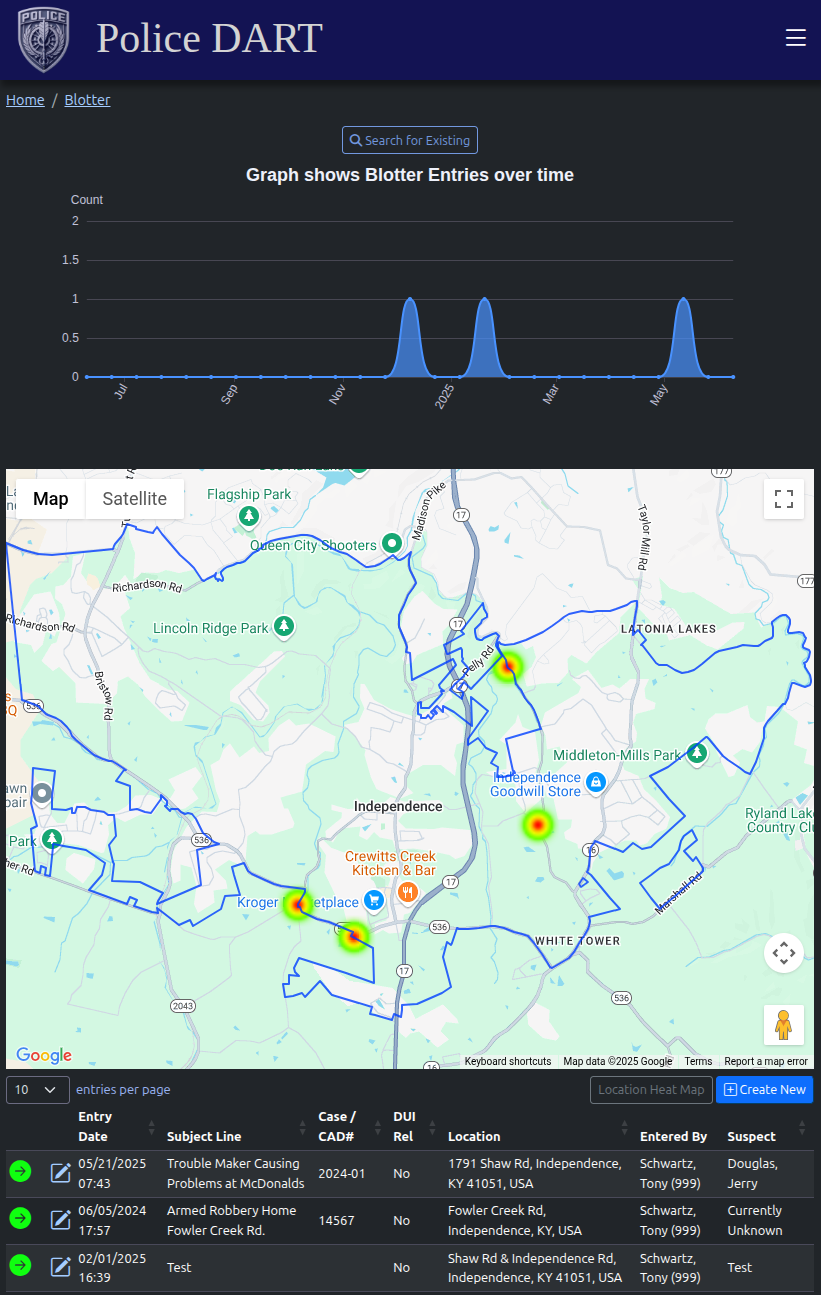This screenshot has height=1295, width=821.
Task: Edit the Armed Robbery blotter entry
Action: point(61,1219)
